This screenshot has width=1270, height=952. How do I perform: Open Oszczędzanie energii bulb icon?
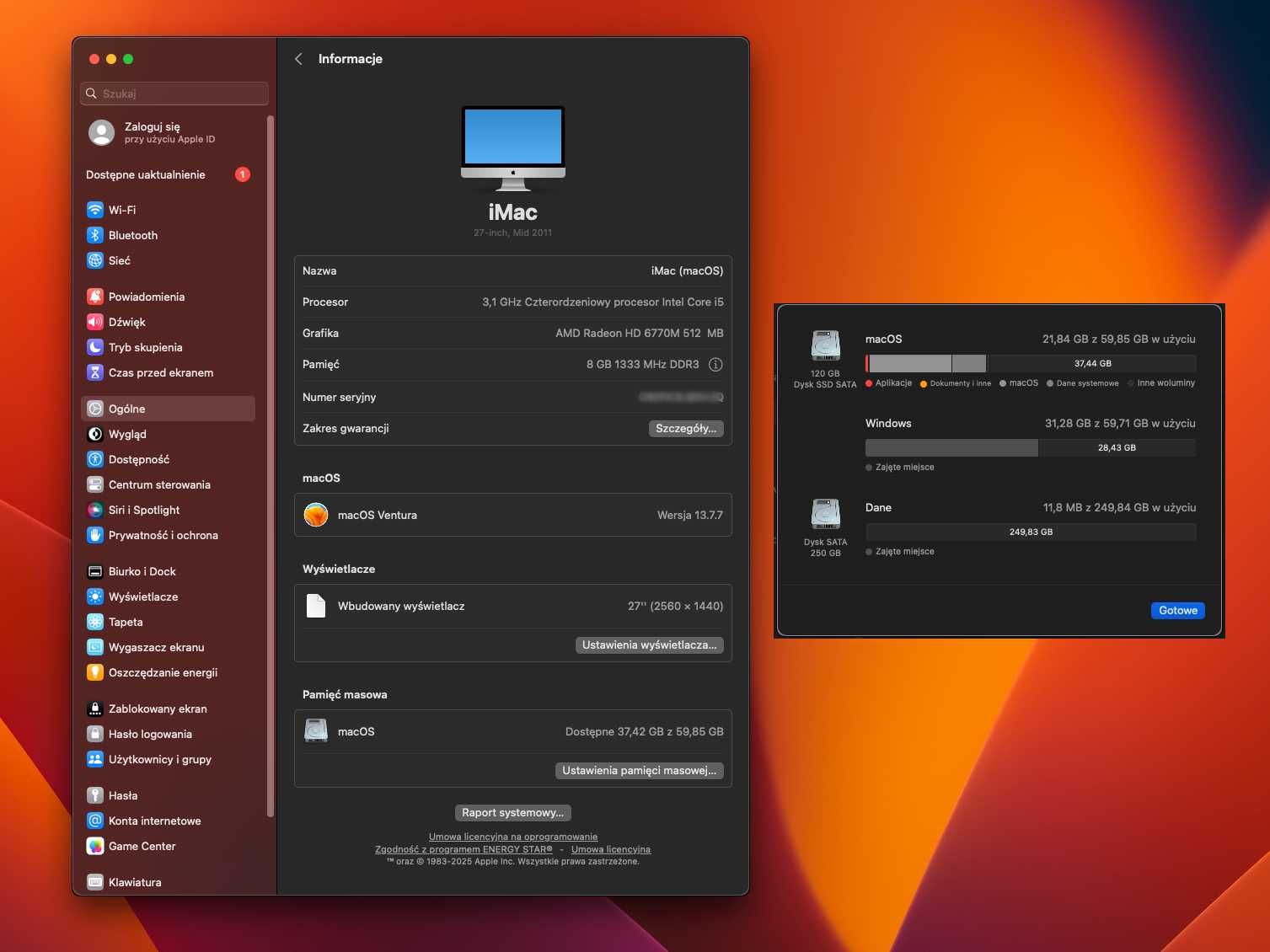tap(95, 672)
